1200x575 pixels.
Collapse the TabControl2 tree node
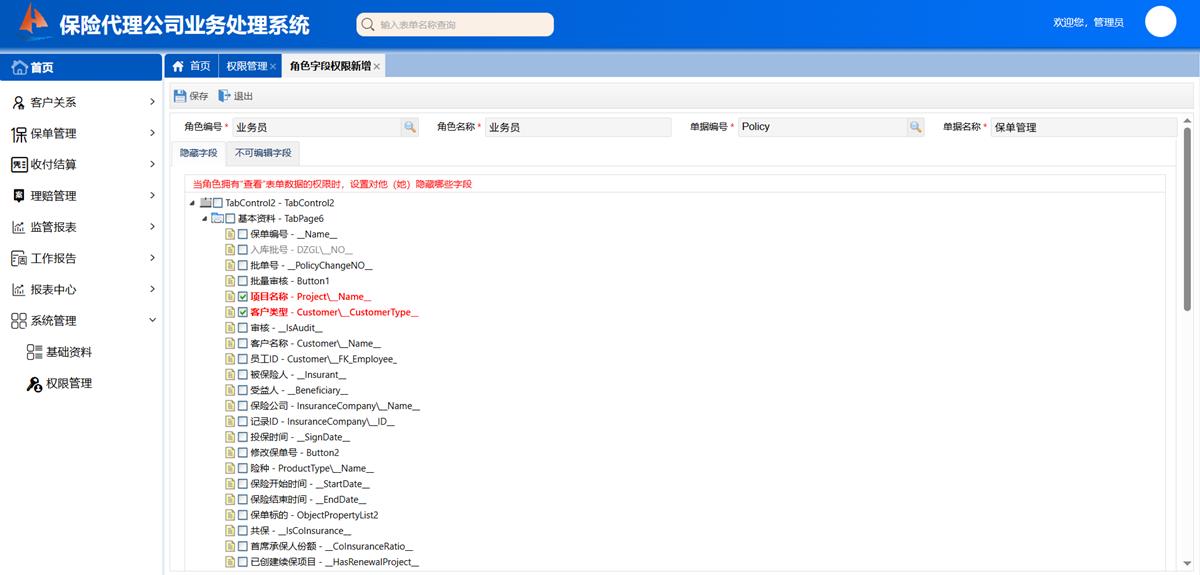coord(193,203)
